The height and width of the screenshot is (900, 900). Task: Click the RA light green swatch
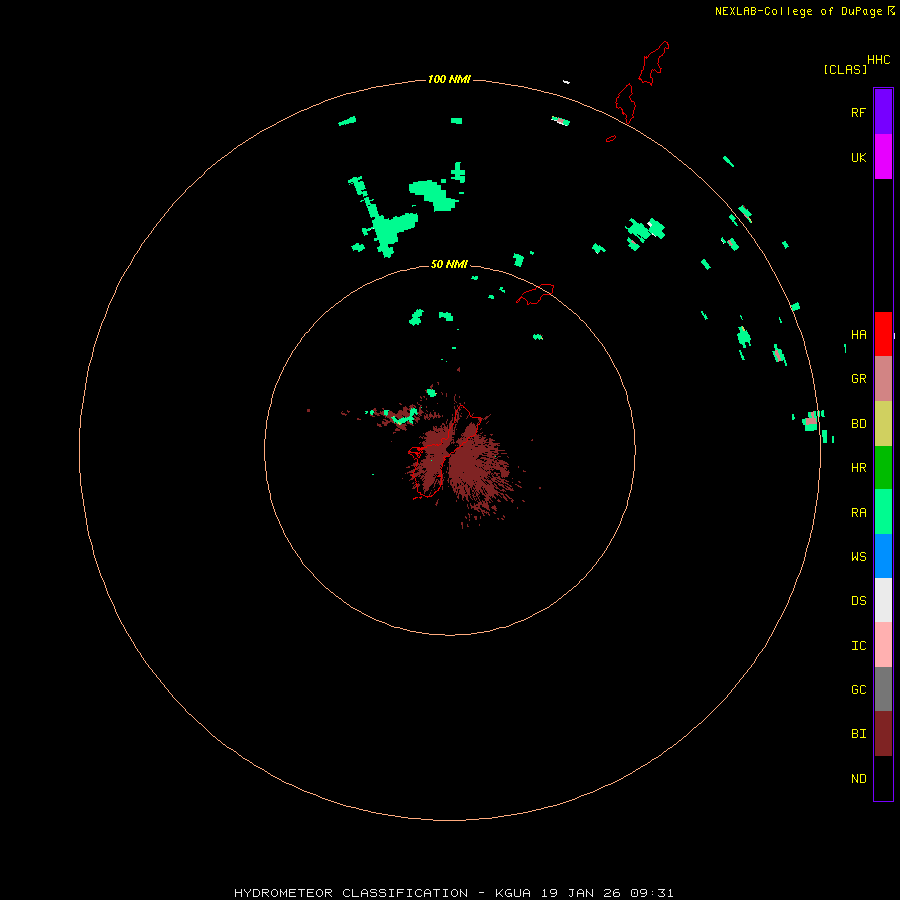coord(883,512)
